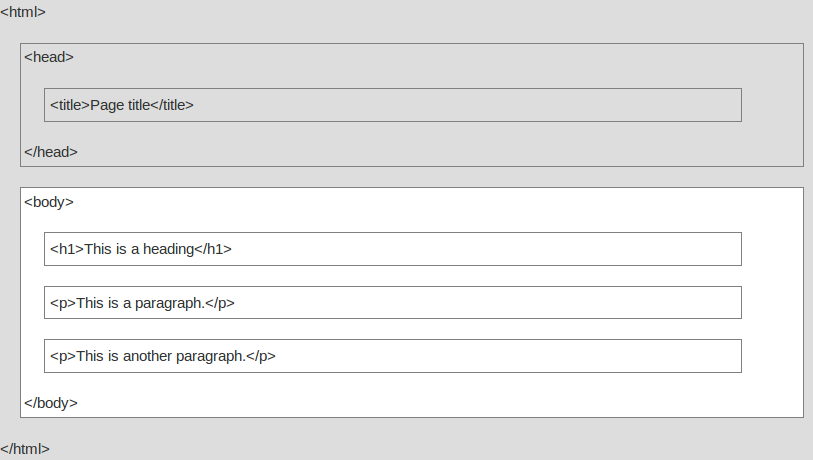The height and width of the screenshot is (460, 813).
Task: Click the opening head tag label
Action: (49, 57)
